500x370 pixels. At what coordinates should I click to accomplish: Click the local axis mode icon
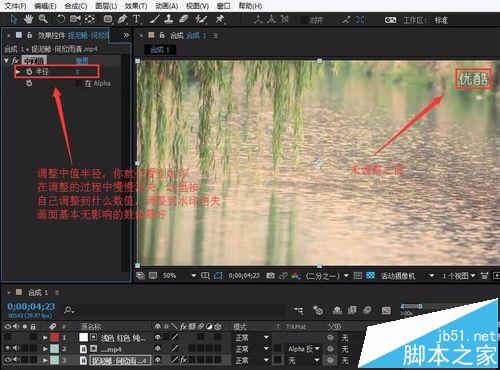click(258, 19)
